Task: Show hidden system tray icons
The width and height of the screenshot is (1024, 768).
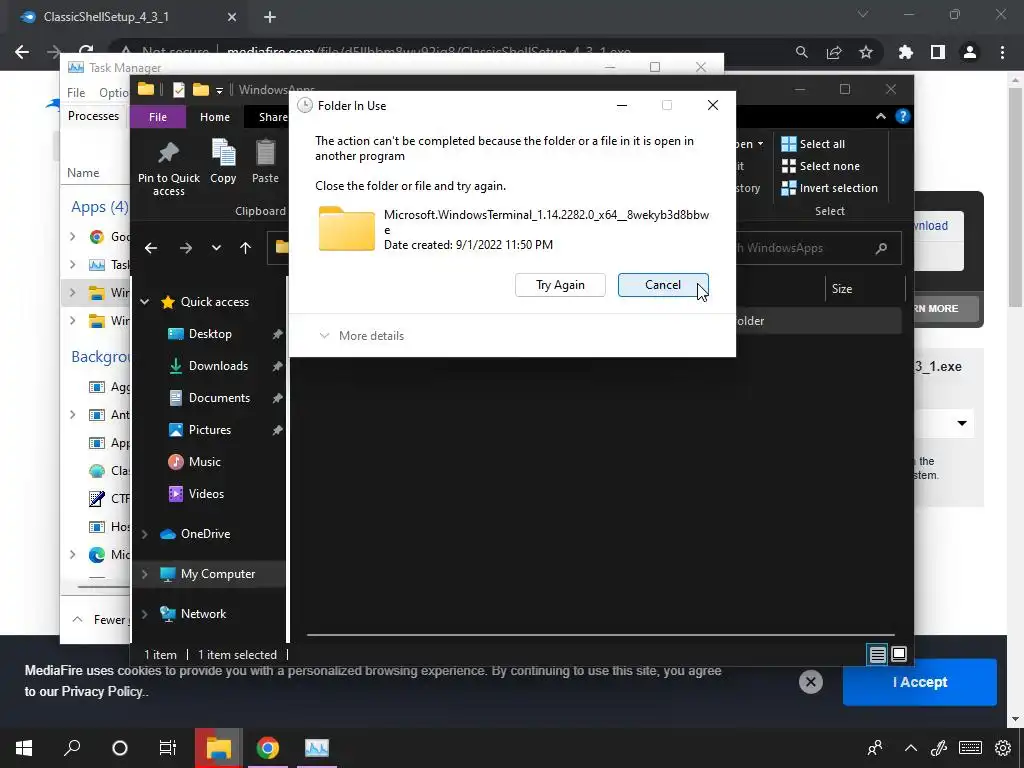Action: pyautogui.click(x=910, y=748)
